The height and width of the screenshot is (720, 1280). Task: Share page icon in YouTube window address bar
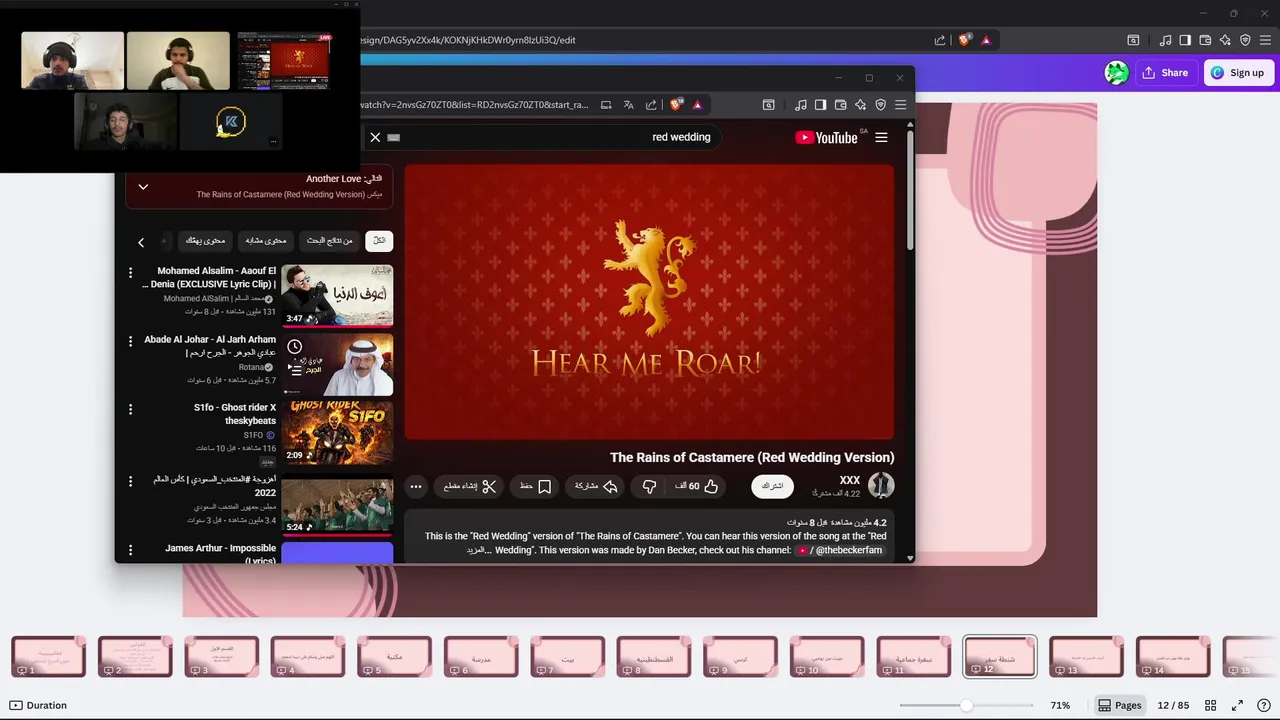651,104
